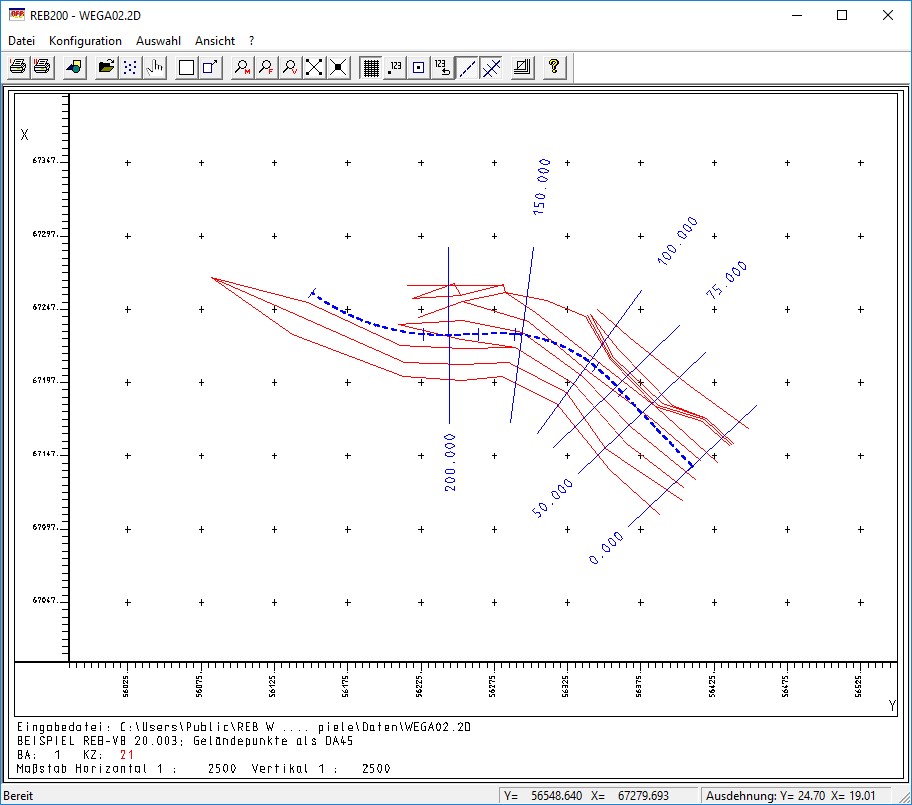Open the Konfiguration menu
This screenshot has width=912, height=805.
click(86, 41)
